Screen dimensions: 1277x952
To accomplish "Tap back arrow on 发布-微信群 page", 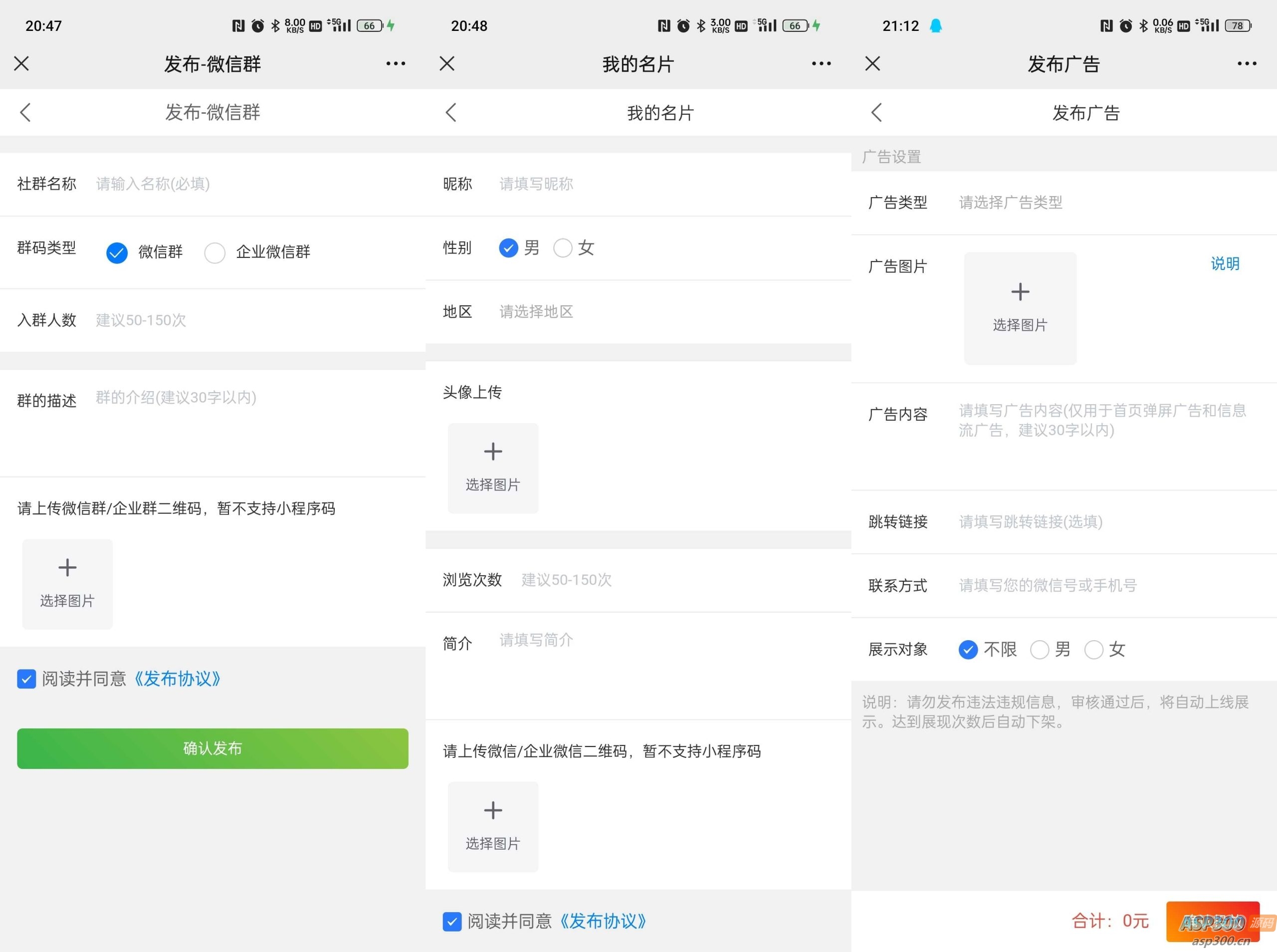I will point(25,112).
